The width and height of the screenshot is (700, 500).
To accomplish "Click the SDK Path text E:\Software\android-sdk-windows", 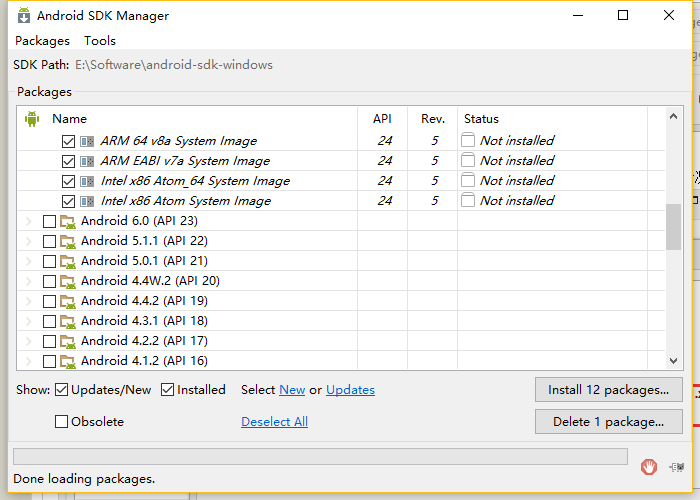I will tap(174, 65).
